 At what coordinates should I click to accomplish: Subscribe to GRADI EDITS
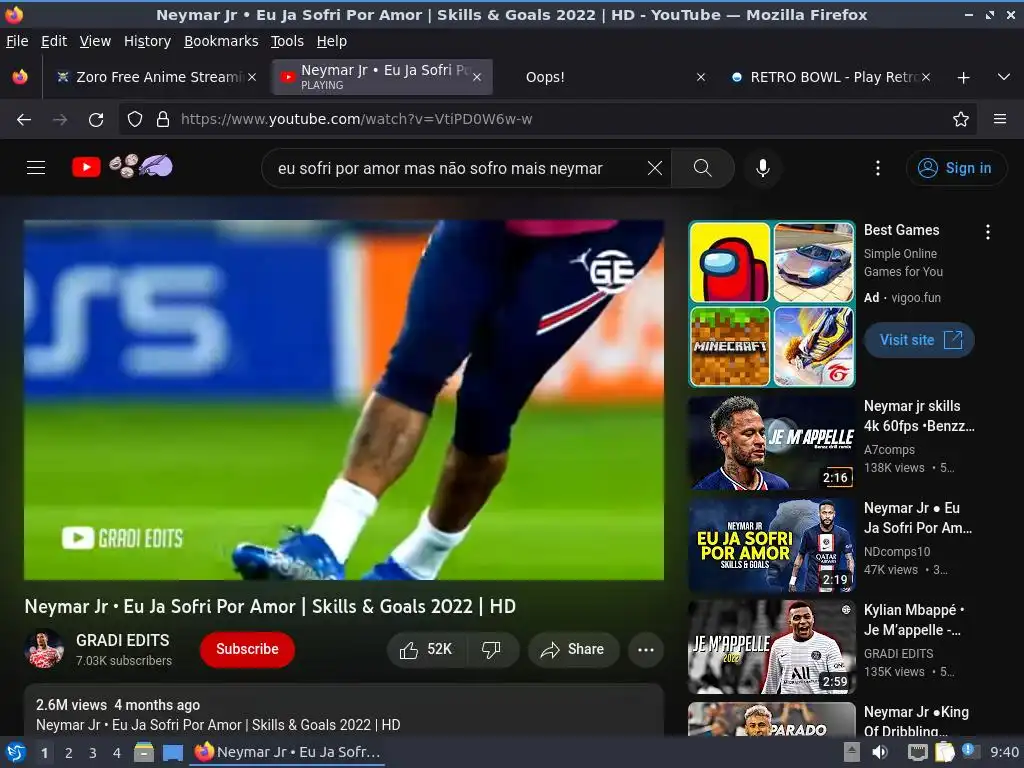click(x=247, y=649)
